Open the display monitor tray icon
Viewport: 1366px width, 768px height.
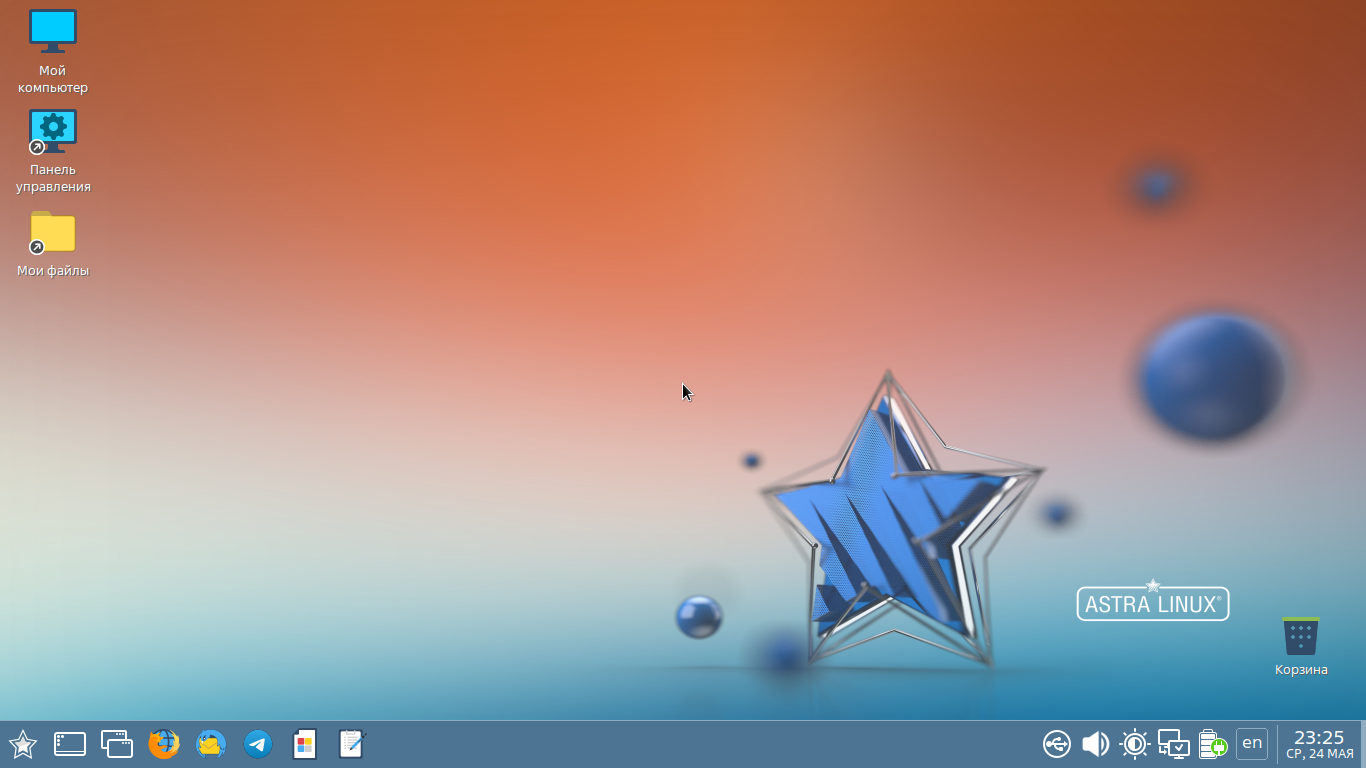tap(1175, 744)
